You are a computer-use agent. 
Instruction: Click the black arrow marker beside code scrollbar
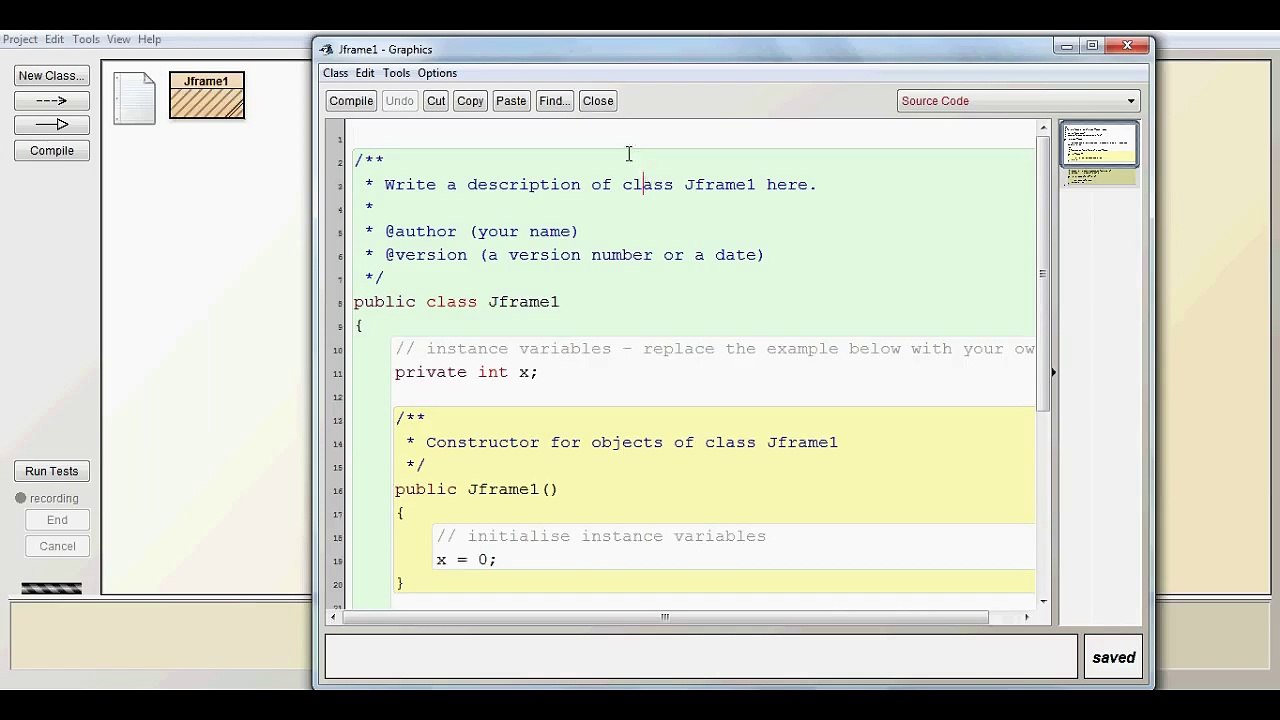click(x=1052, y=372)
